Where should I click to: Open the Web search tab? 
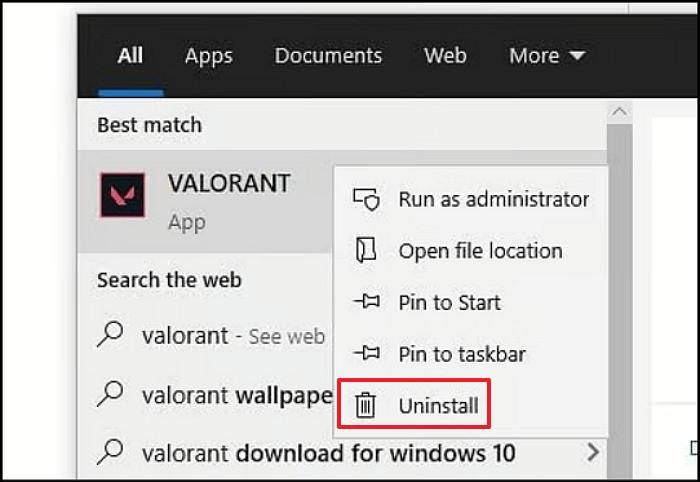pos(445,56)
